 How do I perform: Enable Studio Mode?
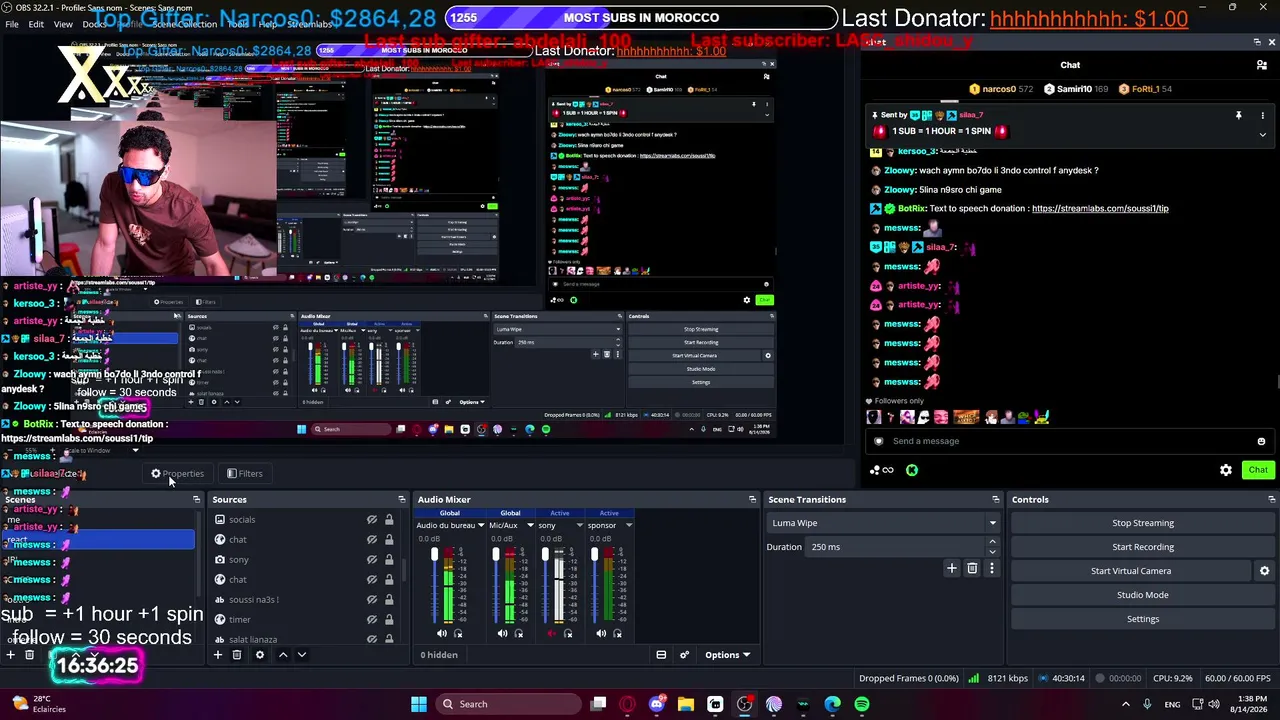1143,595
